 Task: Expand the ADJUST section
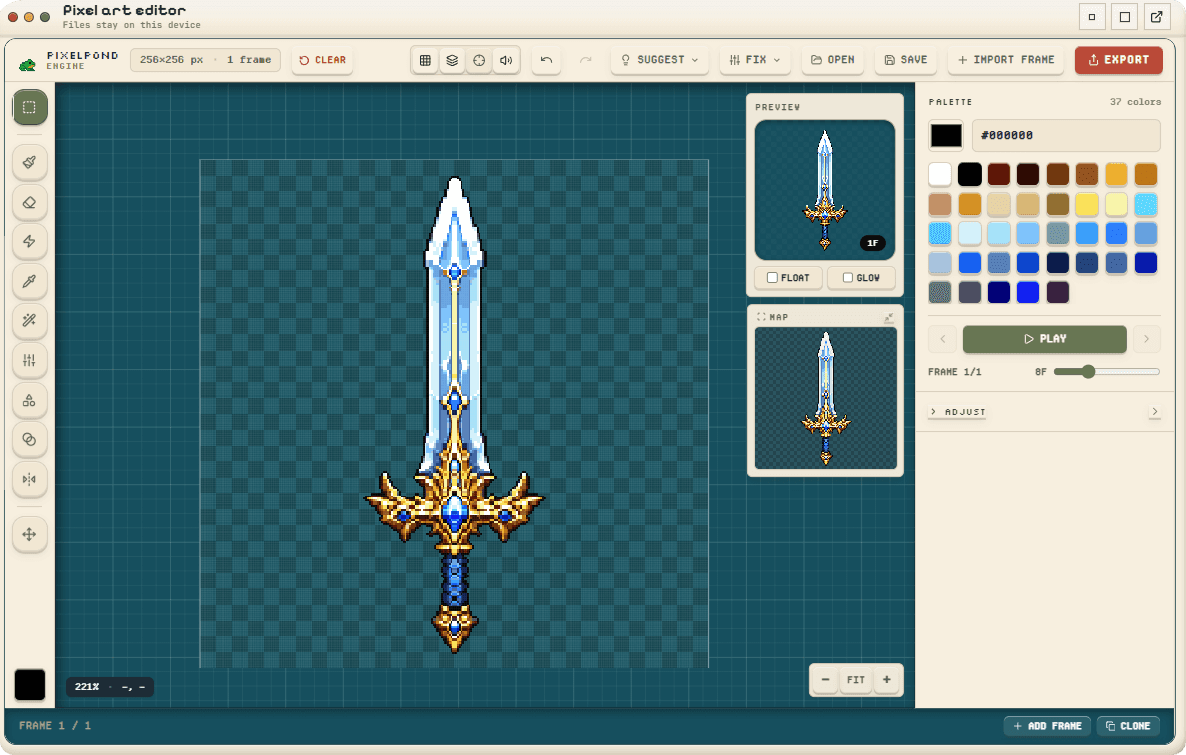[x=958, y=412]
